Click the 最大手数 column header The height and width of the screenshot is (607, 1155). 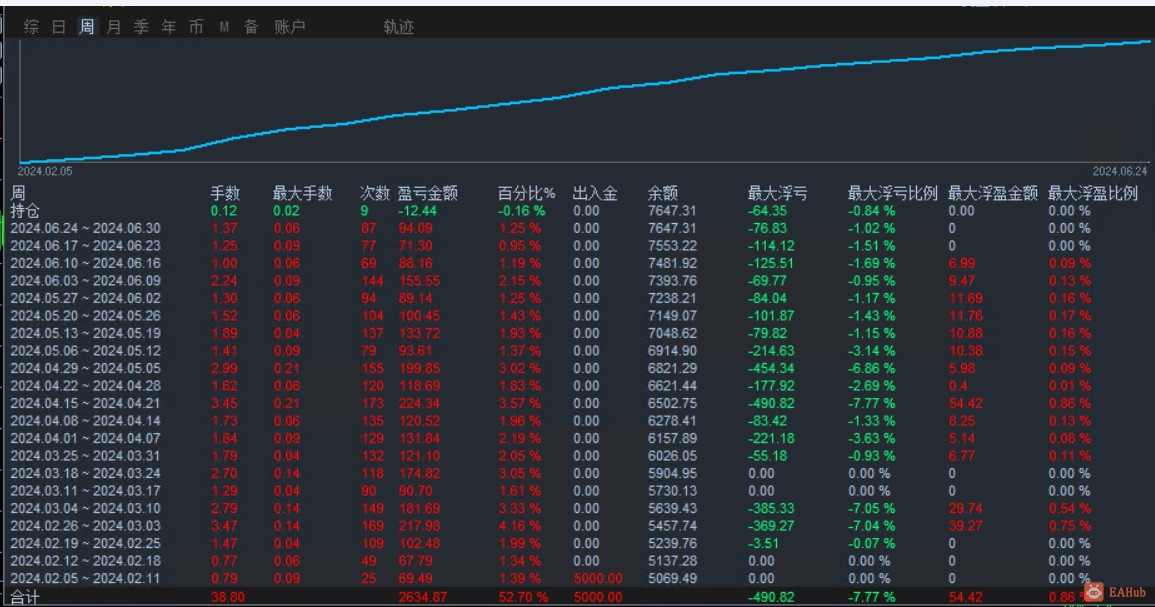pyautogui.click(x=302, y=193)
